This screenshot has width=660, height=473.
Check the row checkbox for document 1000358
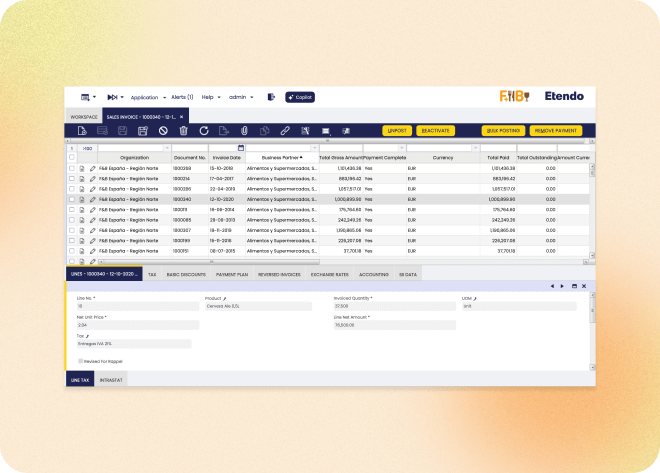pyautogui.click(x=72, y=168)
